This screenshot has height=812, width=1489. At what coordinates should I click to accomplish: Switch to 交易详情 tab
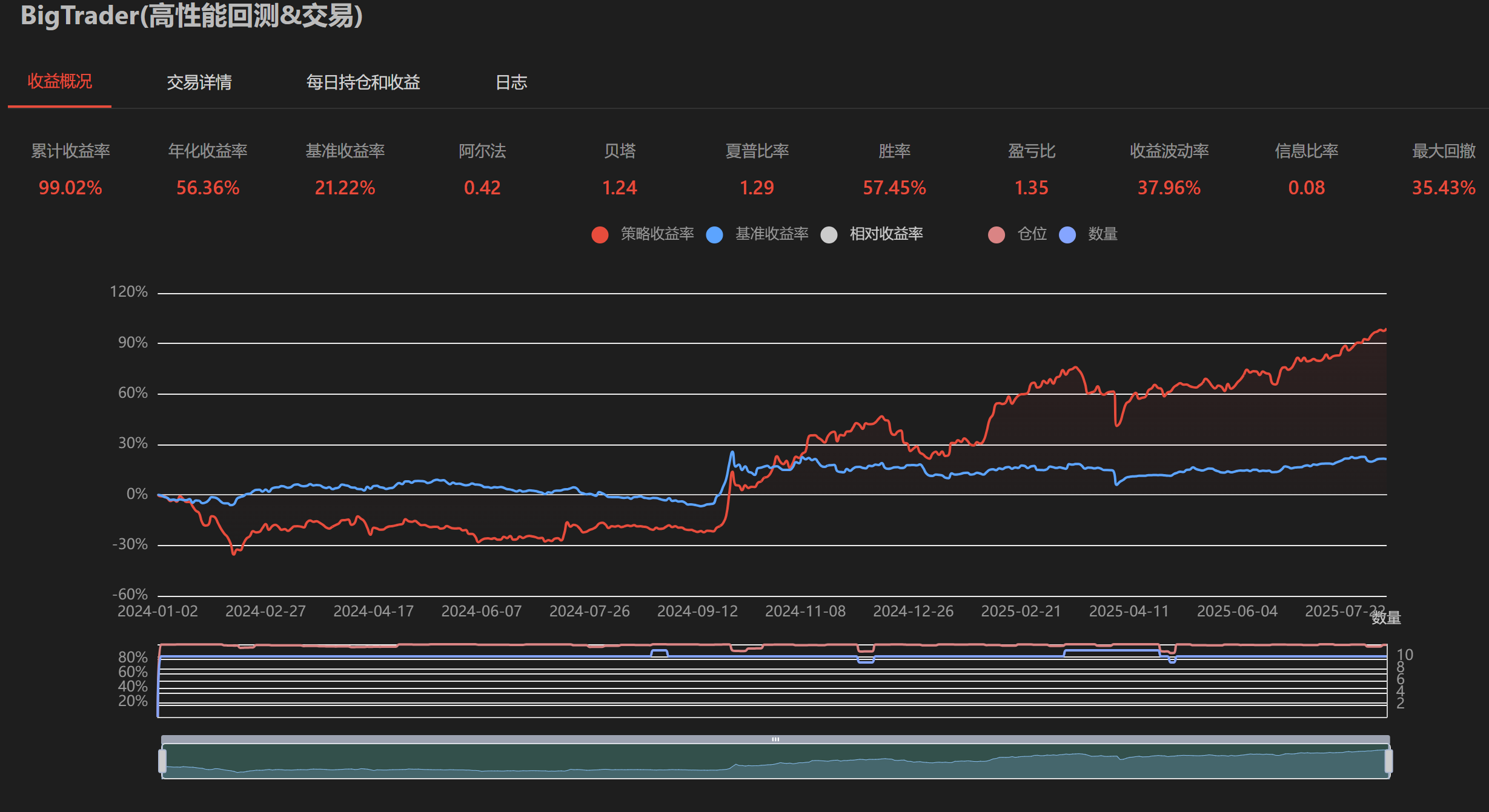tap(199, 82)
